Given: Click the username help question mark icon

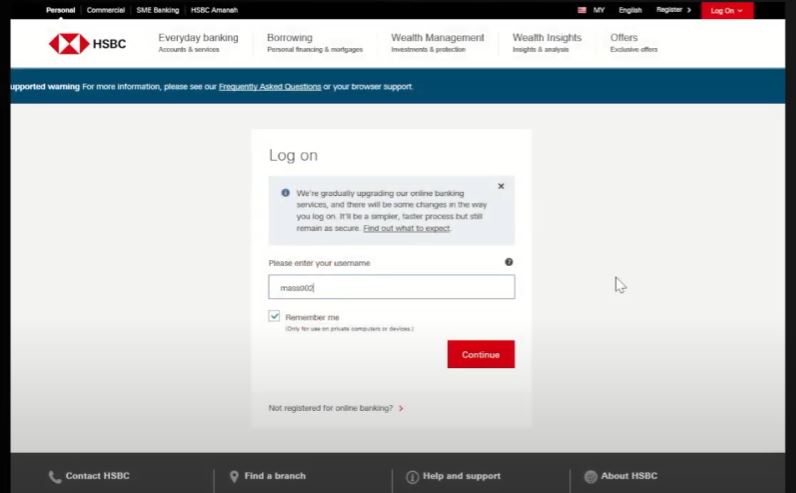Looking at the screenshot, I should [508, 262].
